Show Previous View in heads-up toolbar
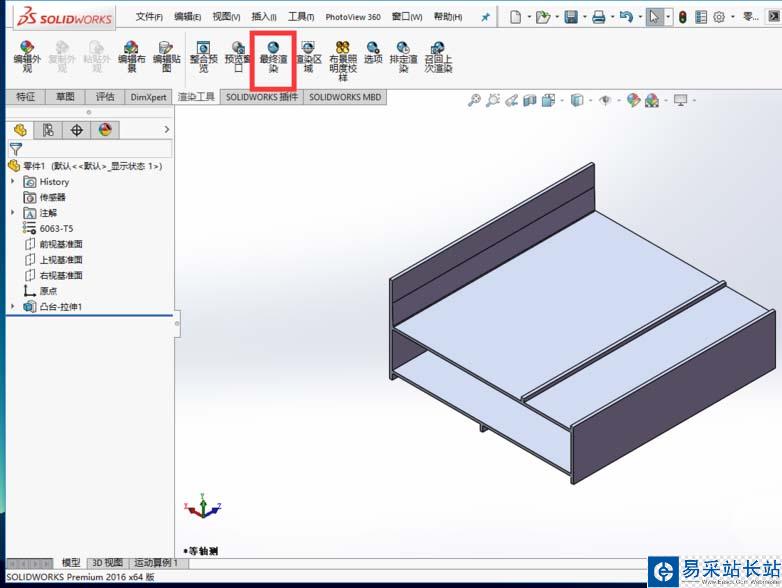782x588 pixels. pos(511,101)
